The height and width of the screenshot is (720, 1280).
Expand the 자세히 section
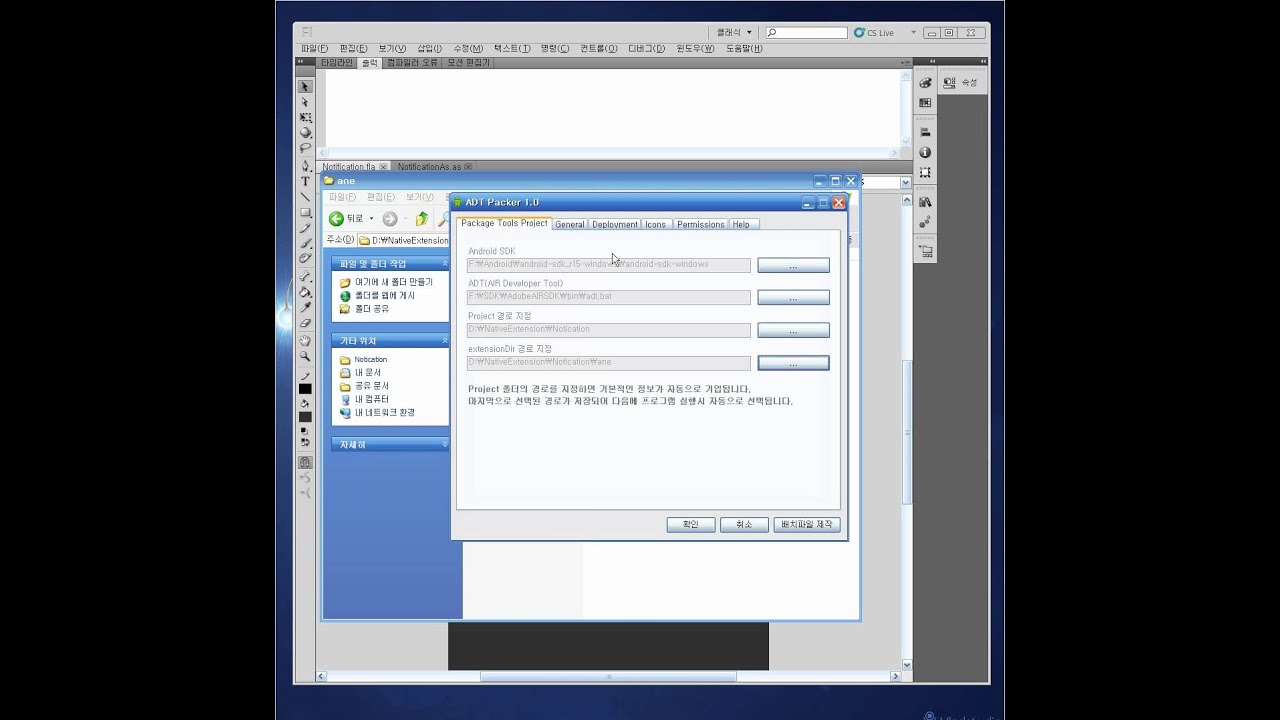click(x=443, y=444)
